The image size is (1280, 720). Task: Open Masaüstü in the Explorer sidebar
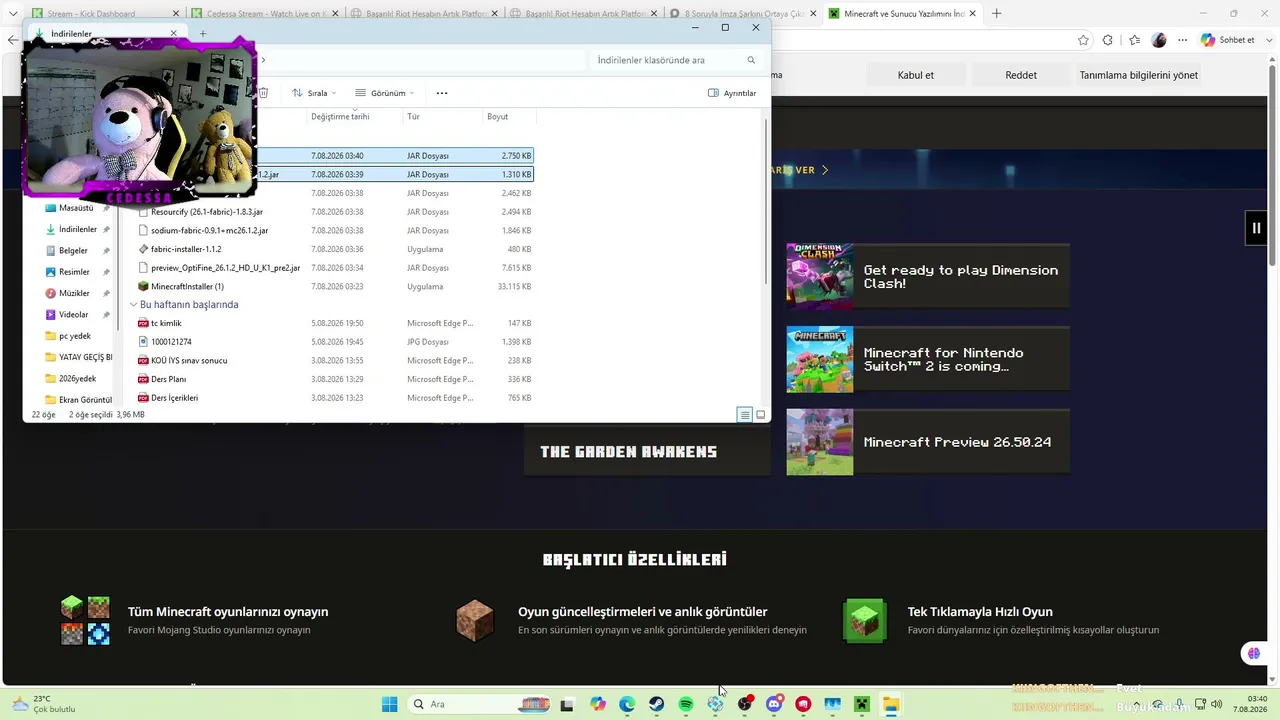(x=76, y=208)
